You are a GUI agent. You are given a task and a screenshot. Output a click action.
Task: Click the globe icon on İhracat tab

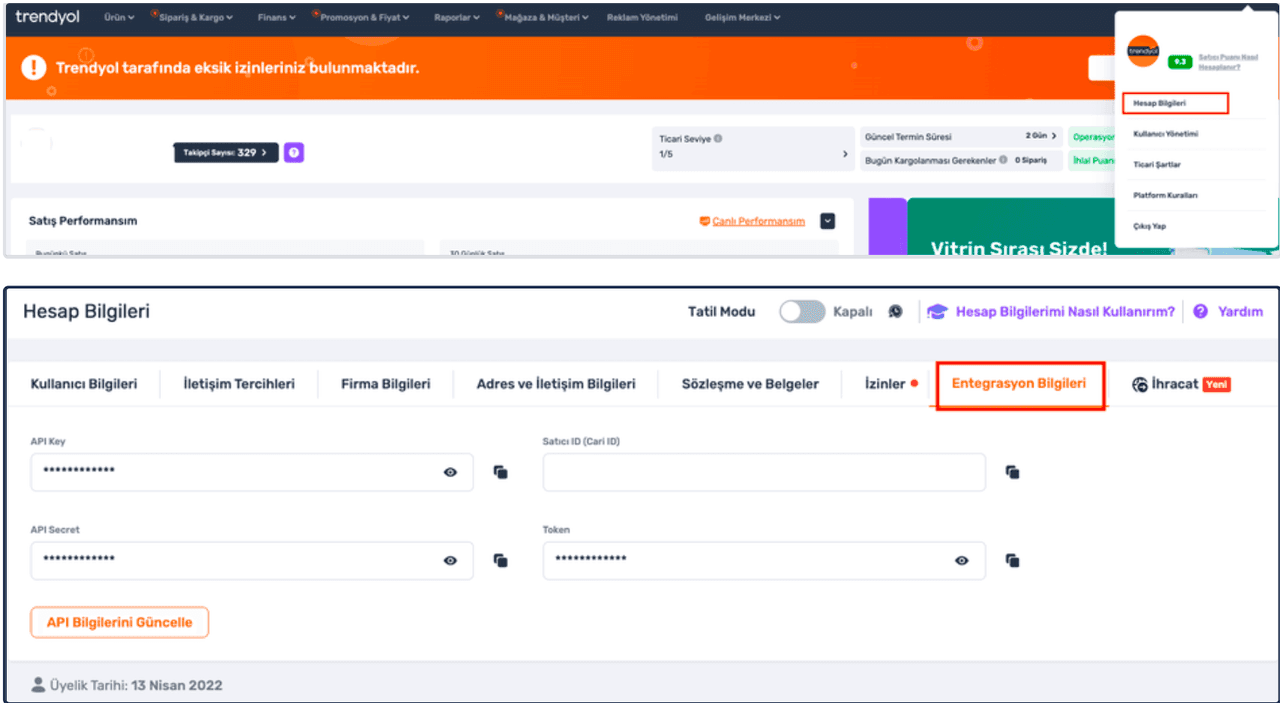click(x=1139, y=384)
